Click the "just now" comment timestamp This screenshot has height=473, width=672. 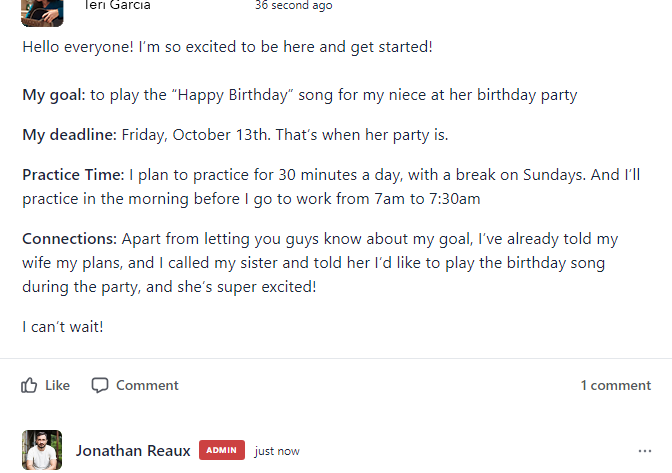coord(277,451)
